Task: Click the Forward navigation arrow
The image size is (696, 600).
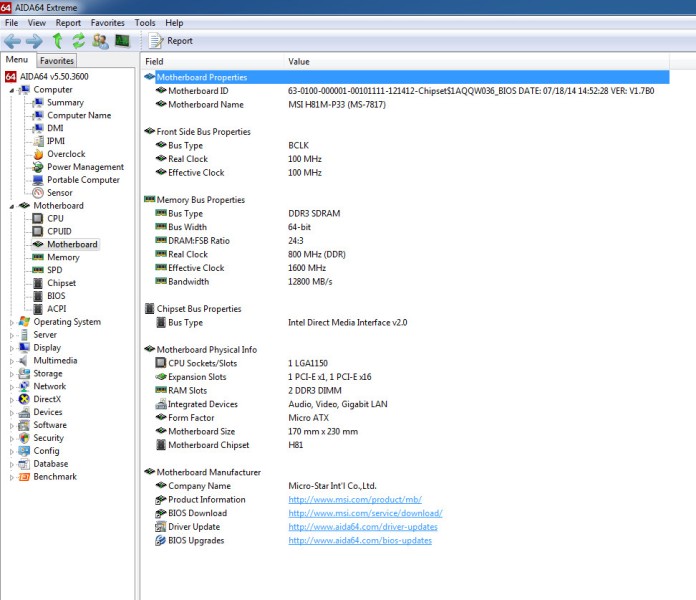Action: (x=34, y=41)
